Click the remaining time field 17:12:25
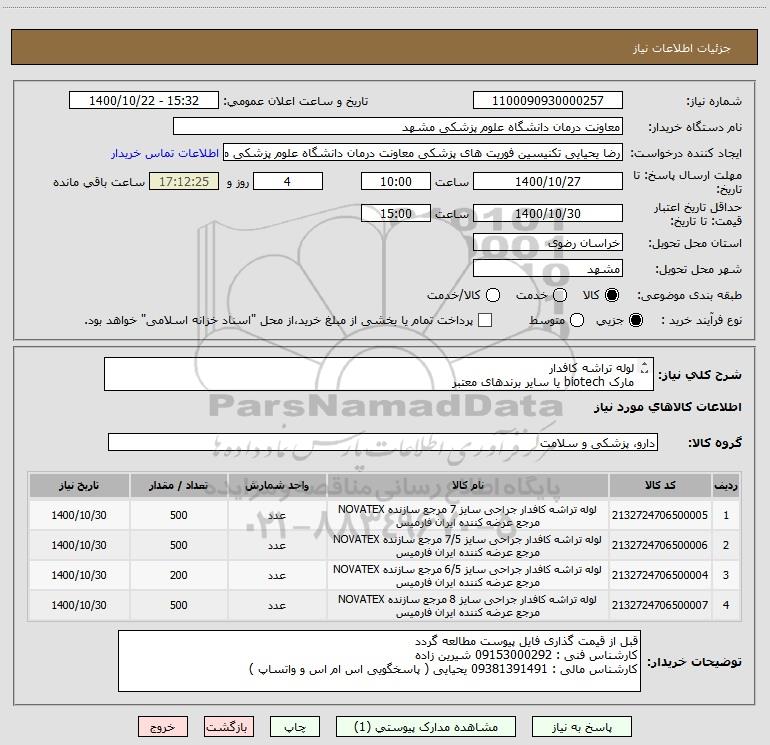This screenshot has height=745, width=770. tap(184, 181)
